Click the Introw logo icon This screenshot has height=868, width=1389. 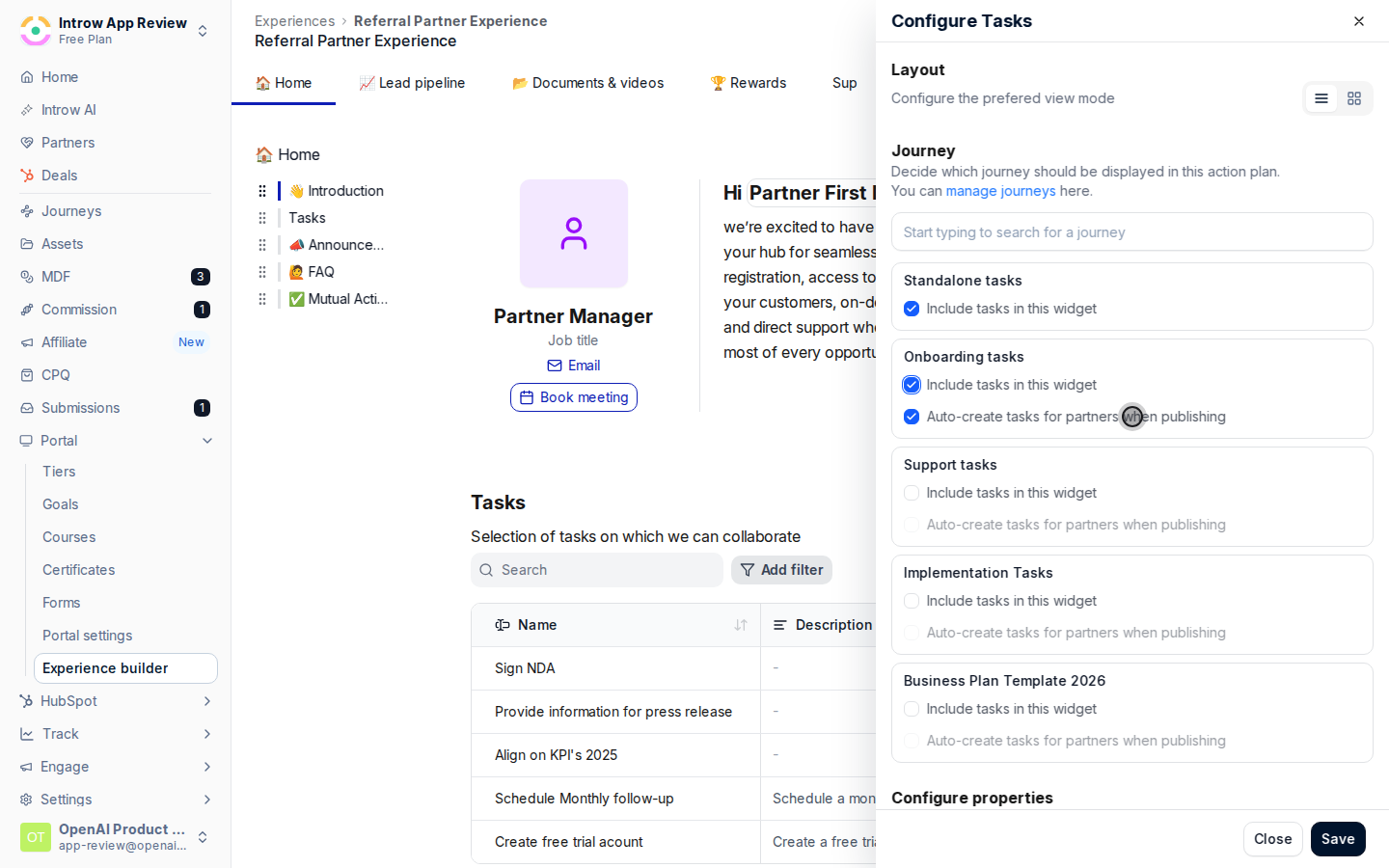point(36,30)
